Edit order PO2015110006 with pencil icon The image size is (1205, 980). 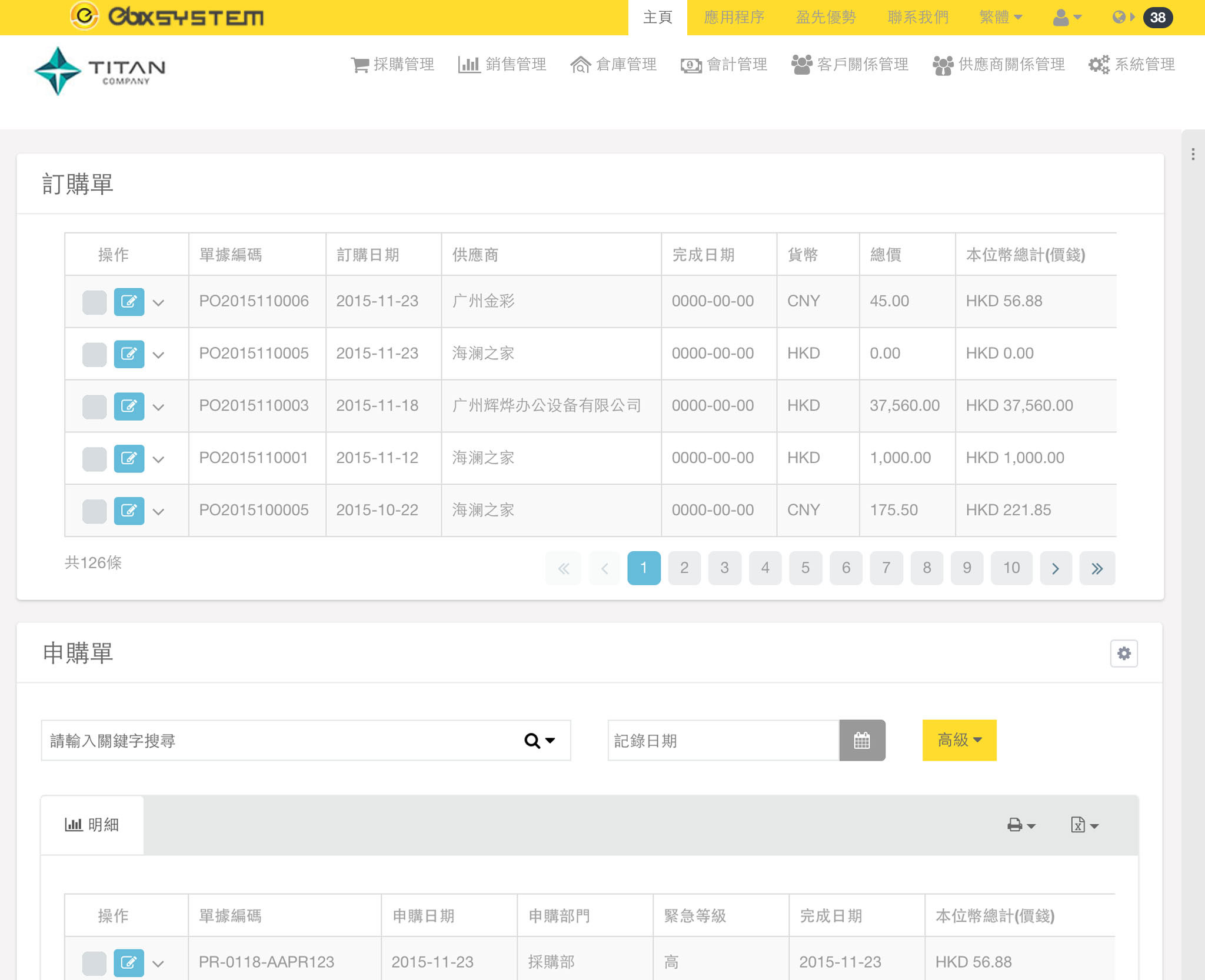click(129, 302)
